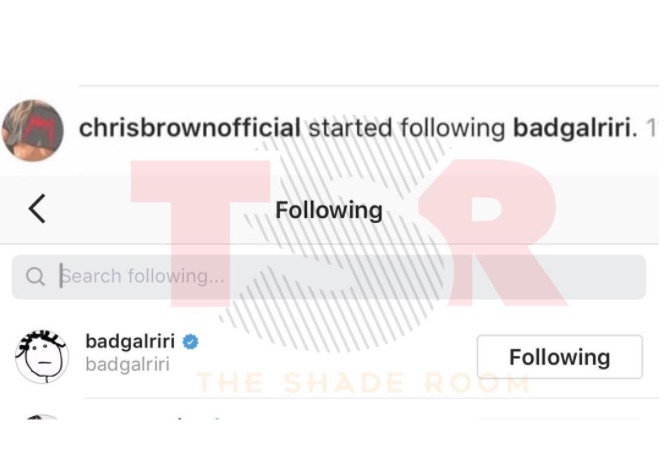Open badgalriri link in the notification text
Screen dimensions: 665x453
571,129
